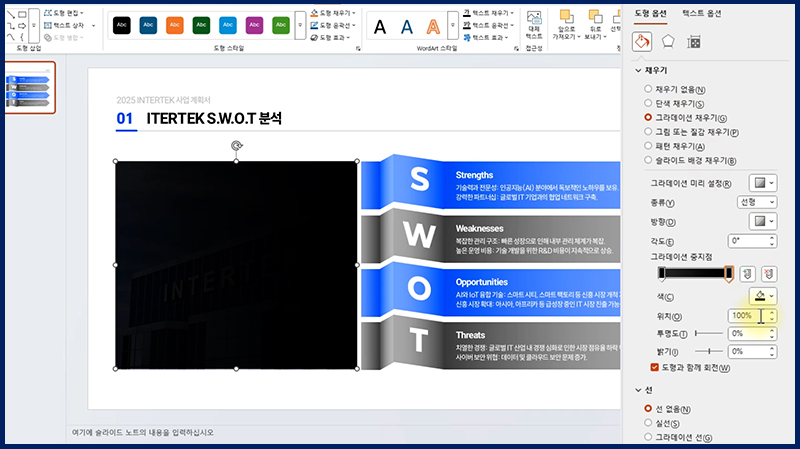The image size is (800, 449).
Task: Select the elbow connector shape
Action: pos(11,26)
